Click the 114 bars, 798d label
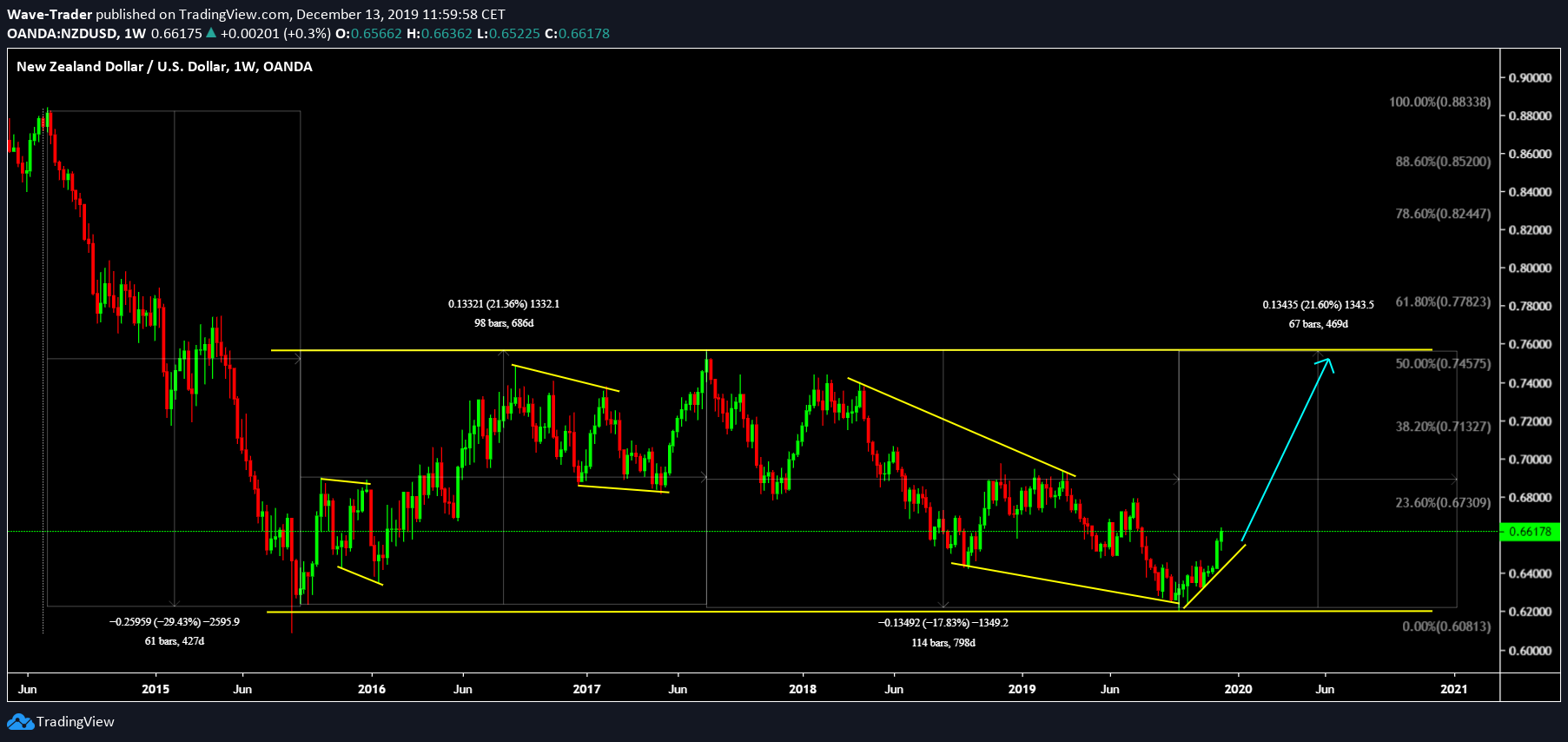Viewport: 1568px width, 742px height. tap(943, 643)
